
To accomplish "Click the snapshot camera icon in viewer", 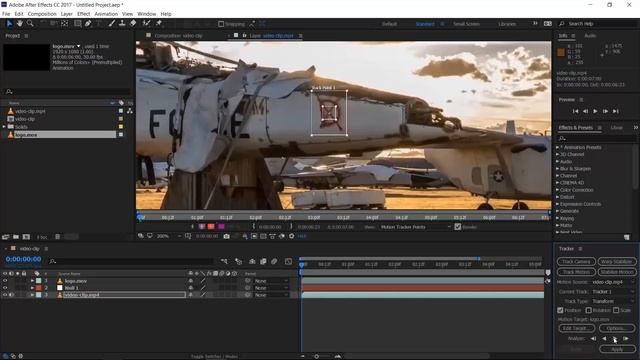I will [x=227, y=236].
